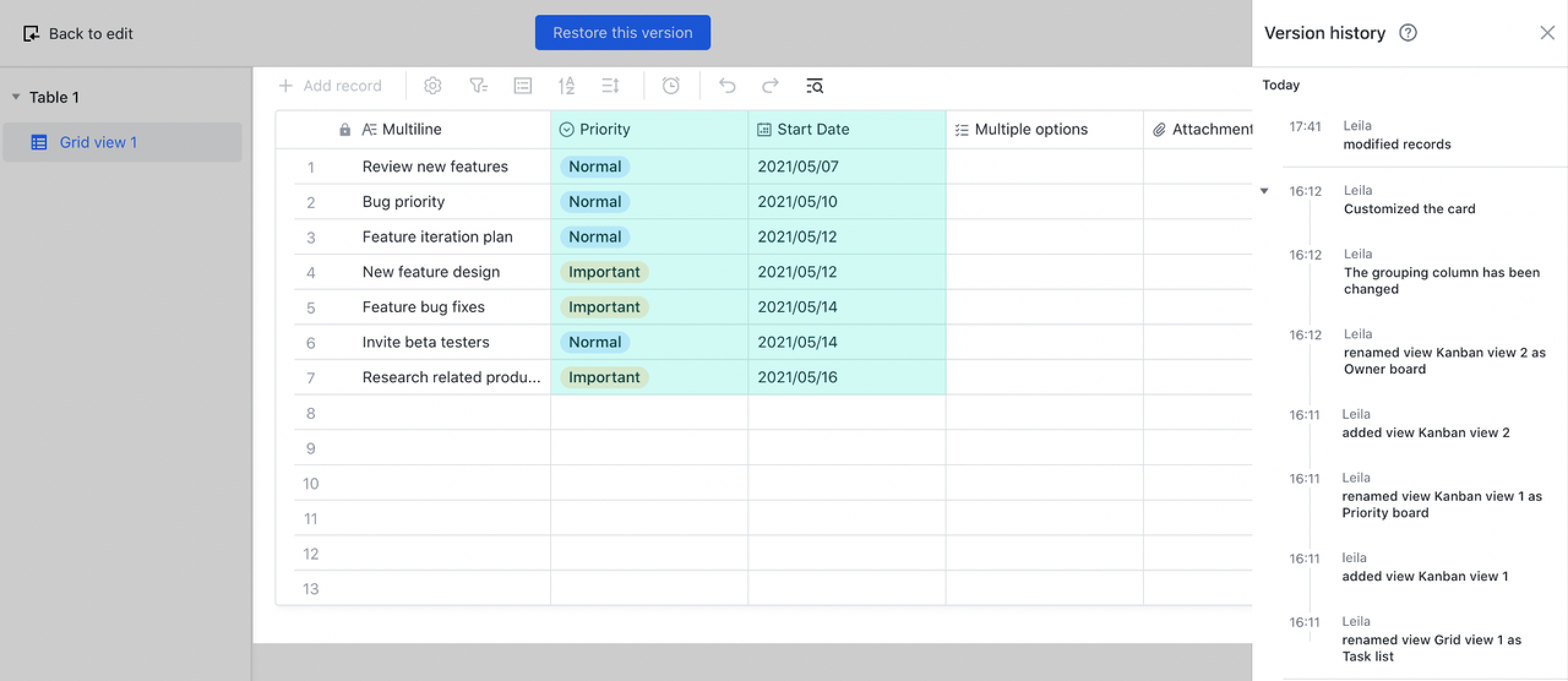
Task: Open the field settings gear icon
Action: pos(432,86)
